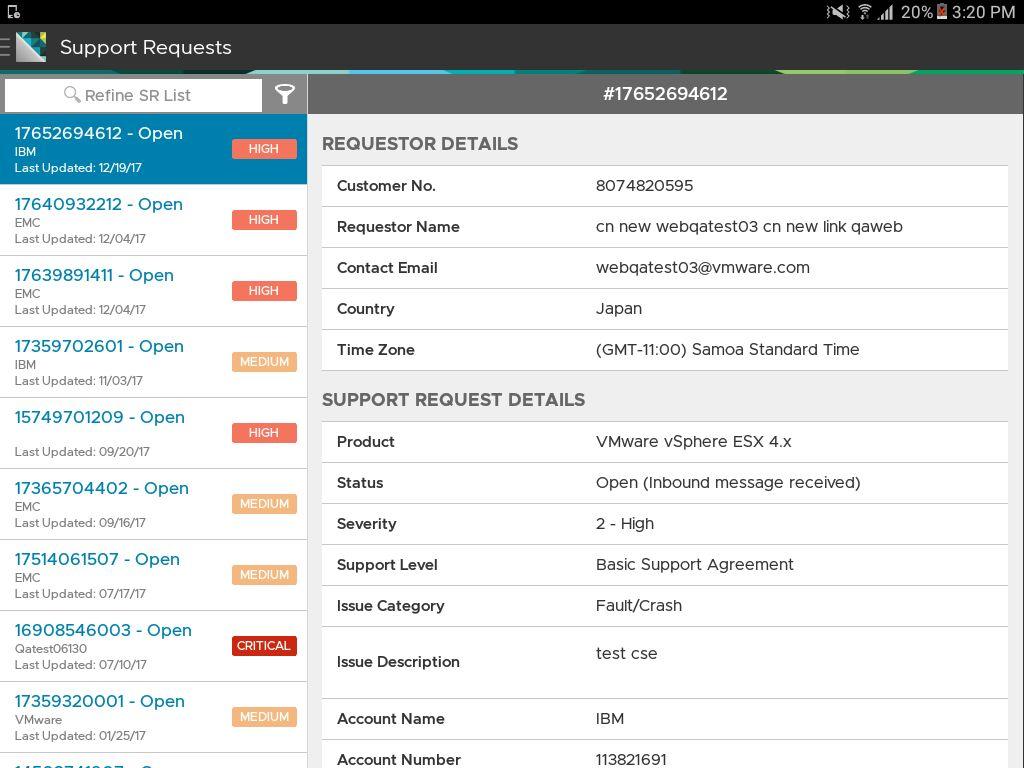Tap Last Updated: 01/25/17 text

(80, 736)
